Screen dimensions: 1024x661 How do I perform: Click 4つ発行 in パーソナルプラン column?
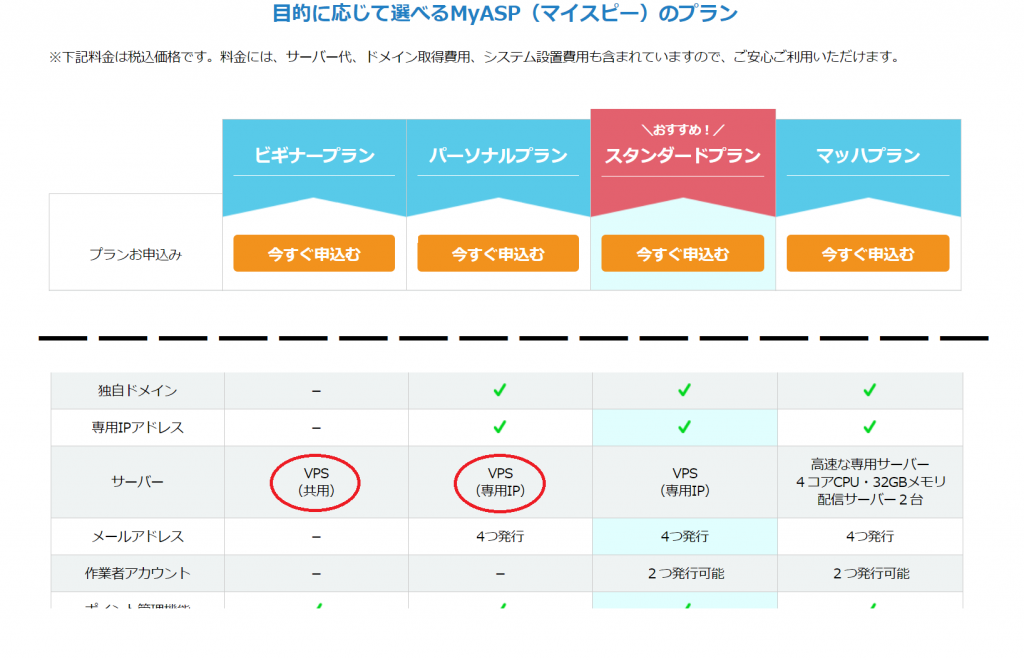[x=500, y=536]
